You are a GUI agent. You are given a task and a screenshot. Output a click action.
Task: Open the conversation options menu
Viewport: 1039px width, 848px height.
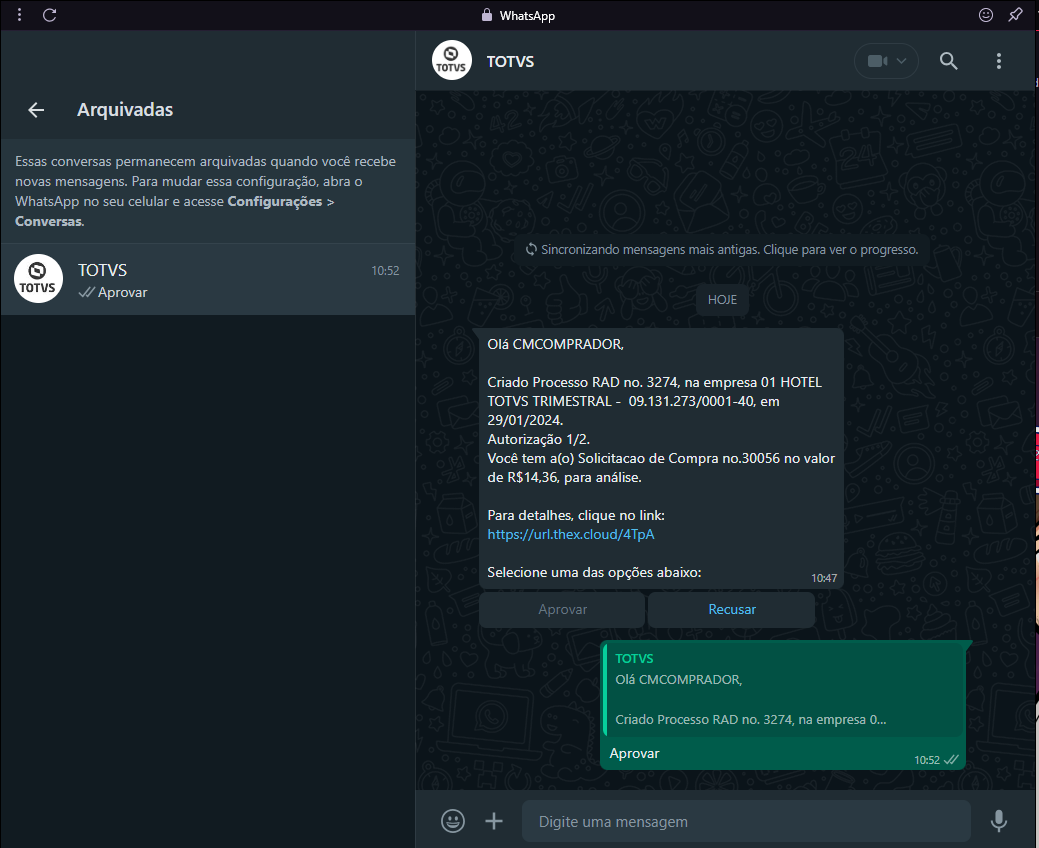tap(999, 61)
